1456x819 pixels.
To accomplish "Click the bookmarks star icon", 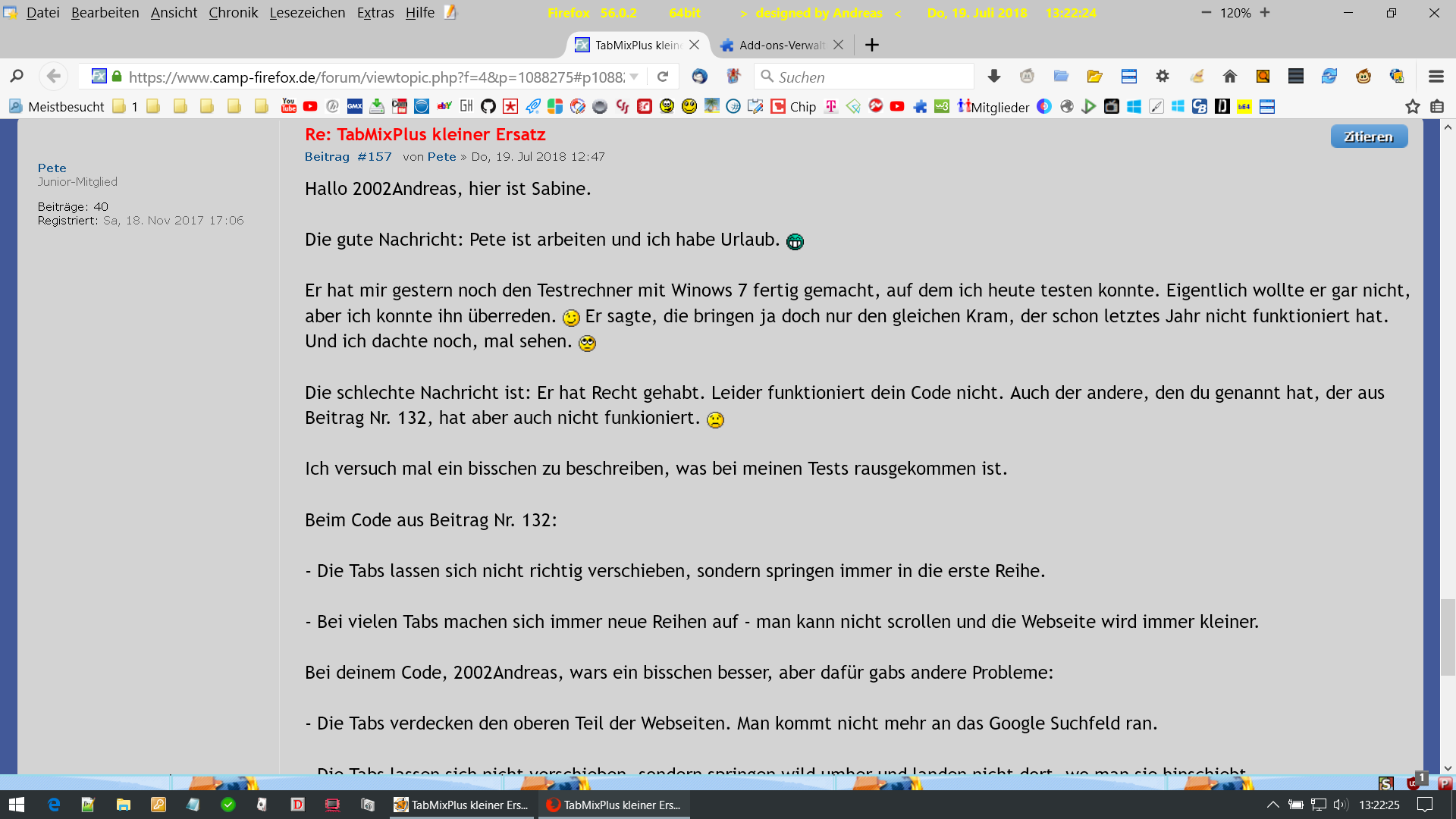I will [x=1412, y=106].
